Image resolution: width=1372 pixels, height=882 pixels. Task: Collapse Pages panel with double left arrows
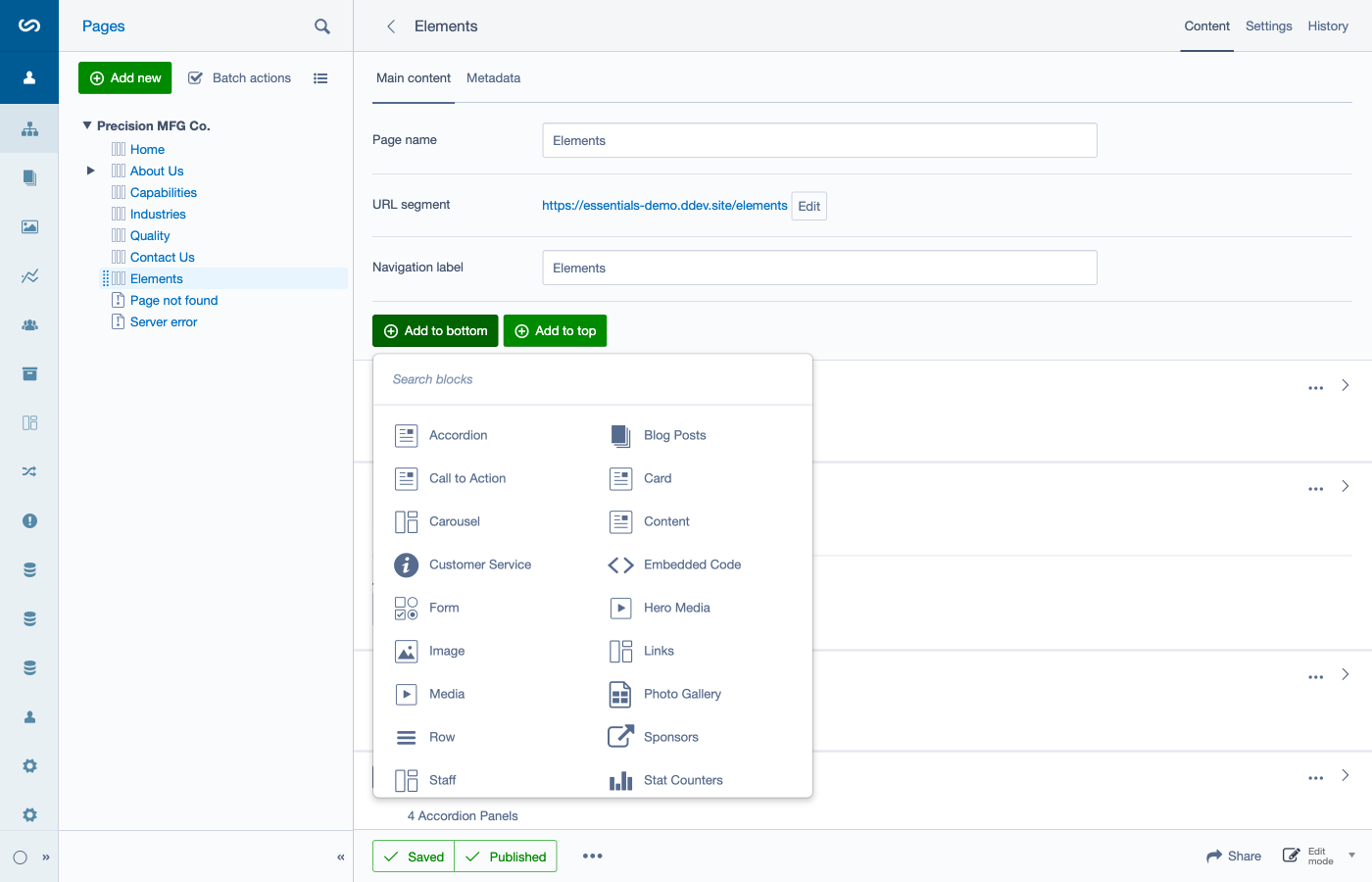(340, 857)
